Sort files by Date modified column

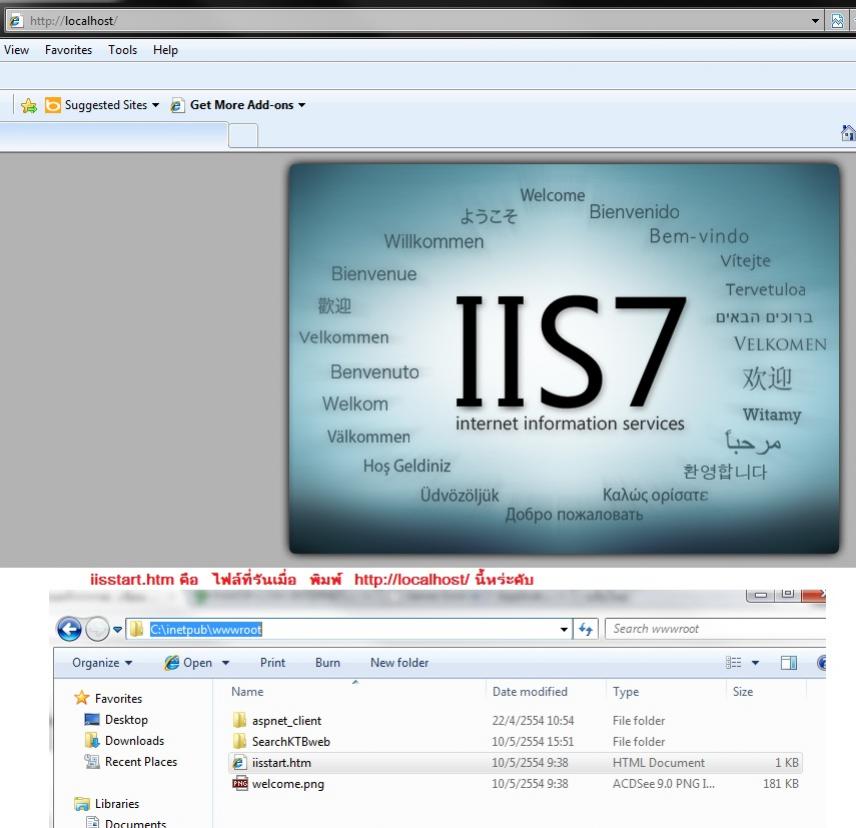tap(530, 692)
